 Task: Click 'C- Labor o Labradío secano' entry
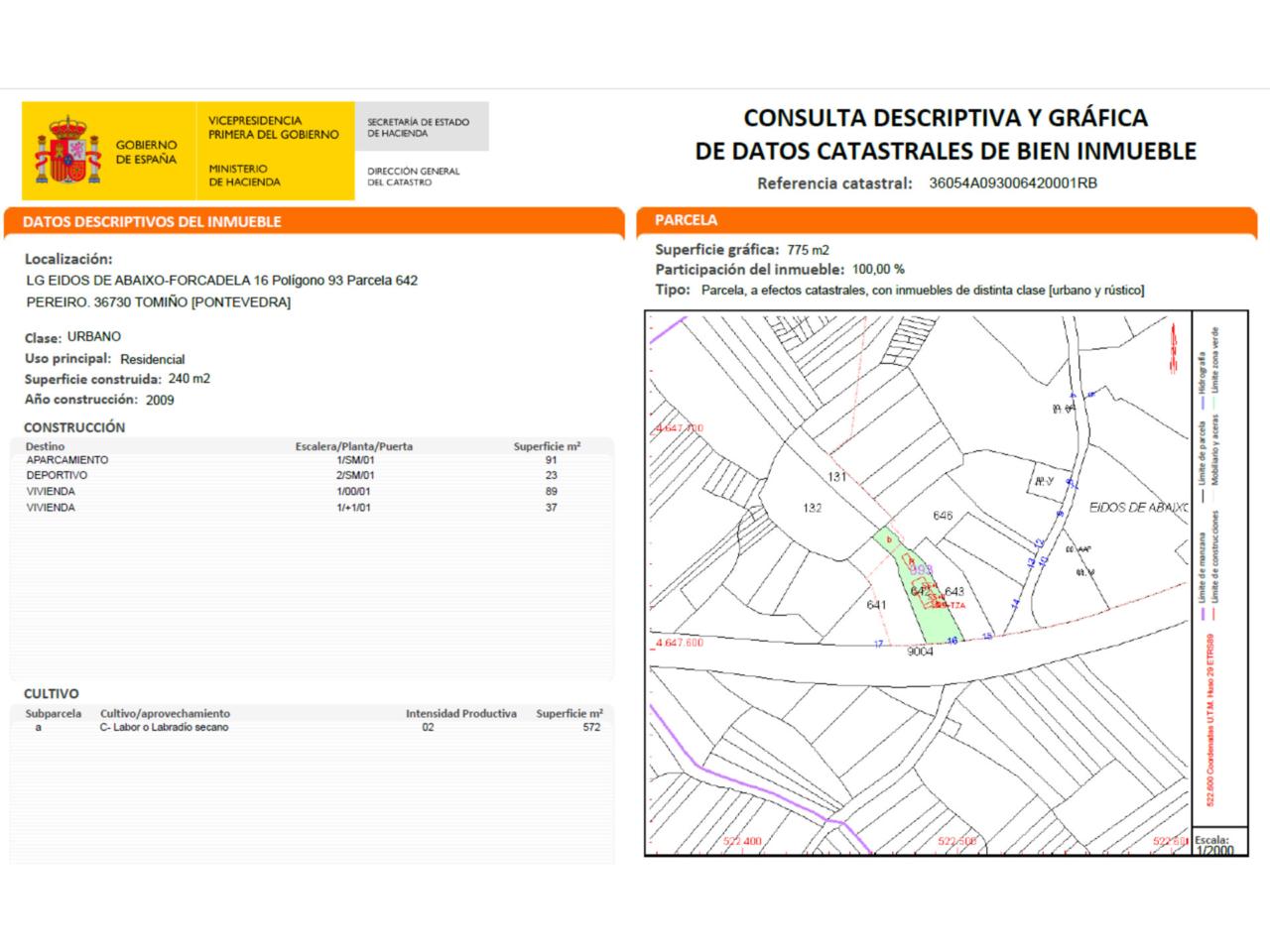click(164, 727)
